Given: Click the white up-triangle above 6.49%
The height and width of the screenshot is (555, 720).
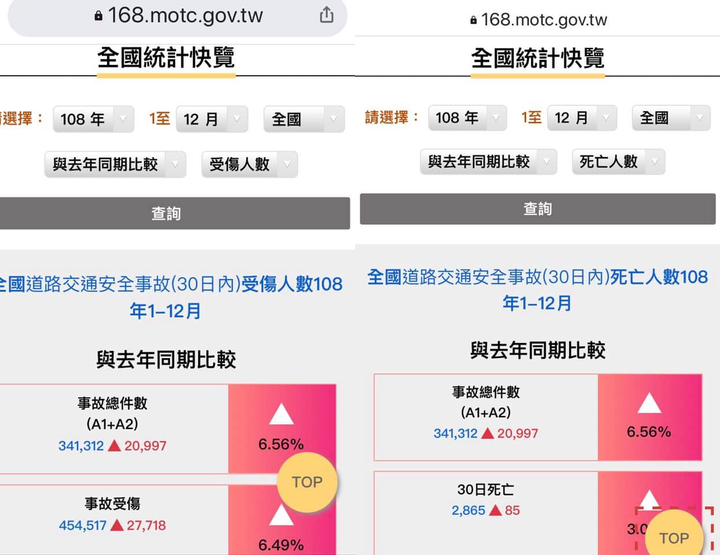Looking at the screenshot, I should [281, 516].
